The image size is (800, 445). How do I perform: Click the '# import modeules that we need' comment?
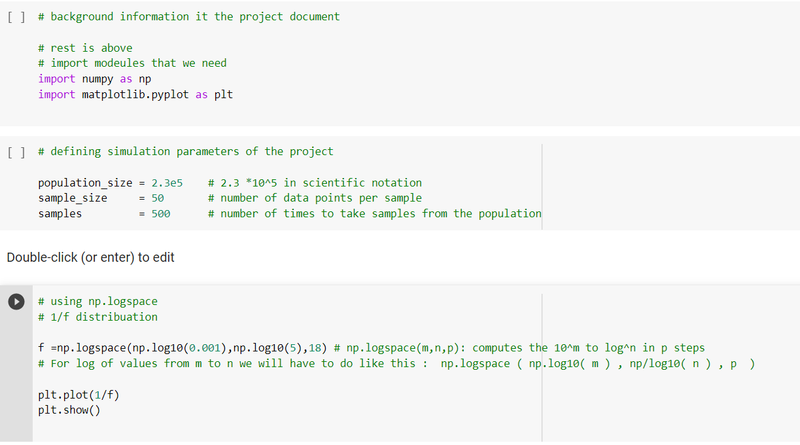tap(132, 63)
